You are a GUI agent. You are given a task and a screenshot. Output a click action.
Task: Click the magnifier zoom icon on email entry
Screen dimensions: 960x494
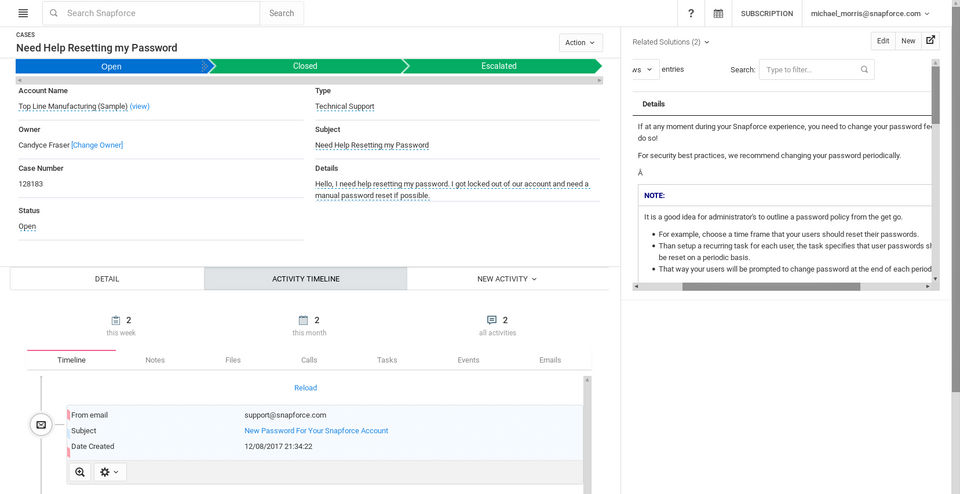(x=80, y=472)
